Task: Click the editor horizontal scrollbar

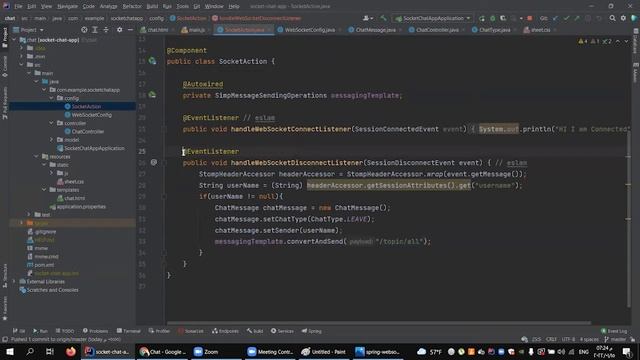Action: pyautogui.click(x=379, y=323)
